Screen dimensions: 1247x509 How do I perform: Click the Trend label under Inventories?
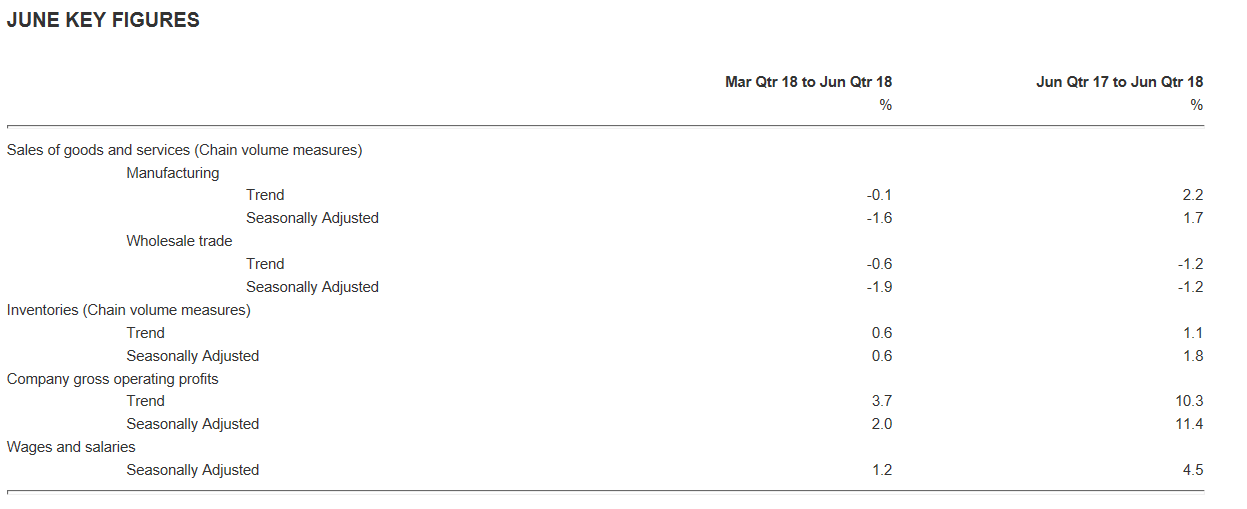coord(145,333)
